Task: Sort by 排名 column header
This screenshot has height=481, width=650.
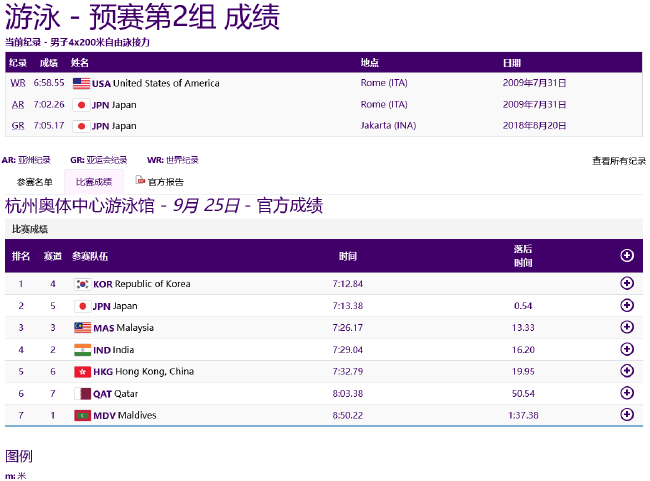Action: click(21, 256)
